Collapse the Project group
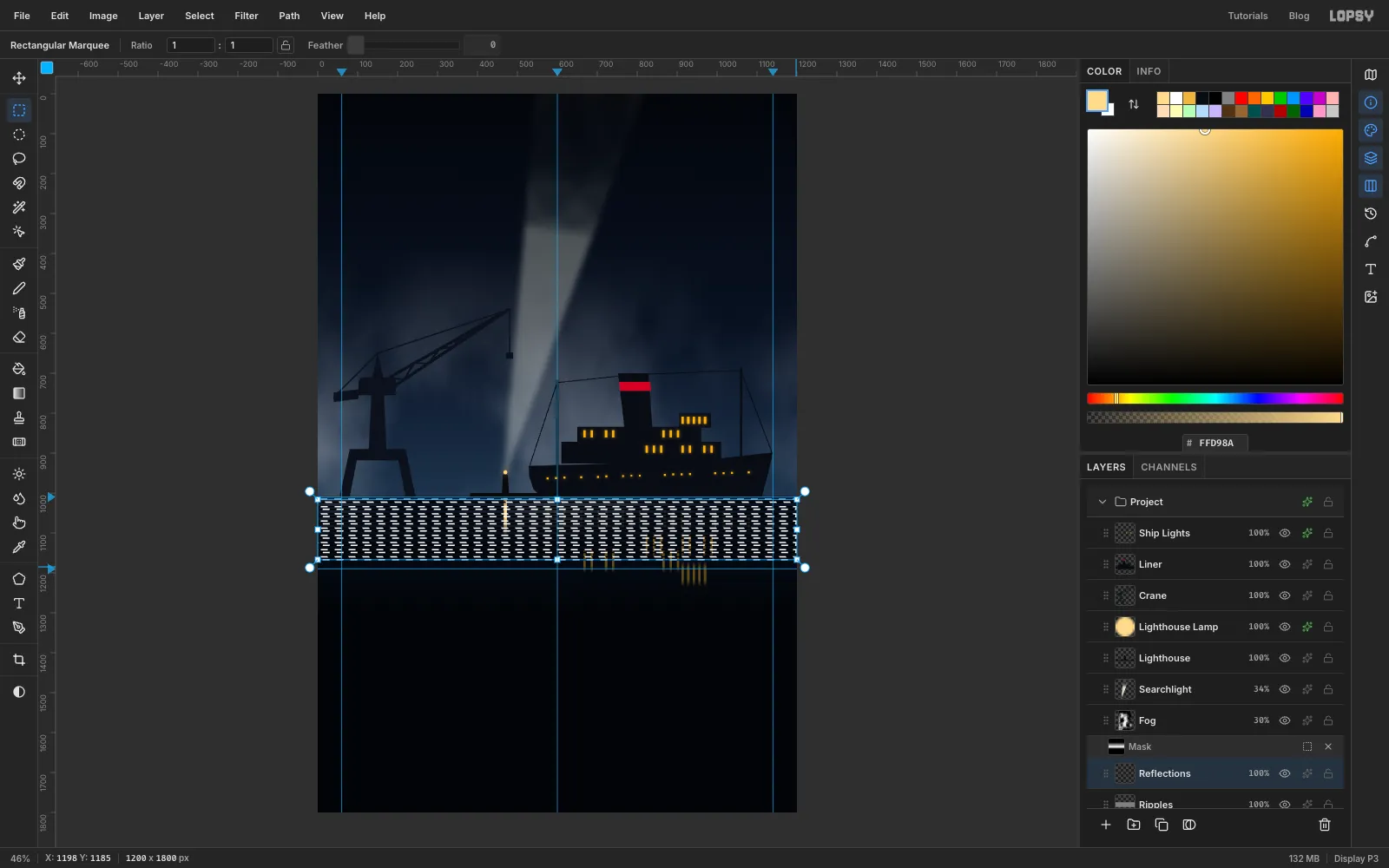 click(1103, 502)
